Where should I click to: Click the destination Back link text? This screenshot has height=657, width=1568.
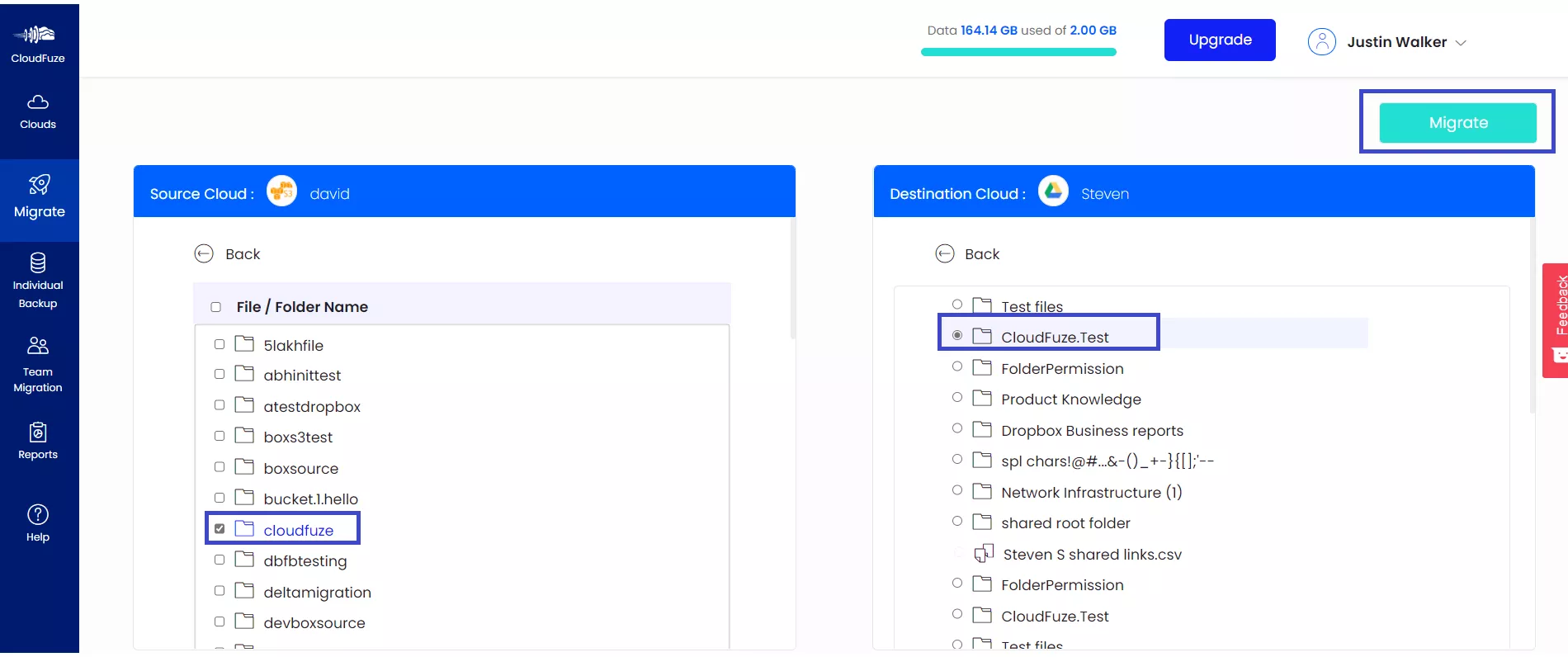coord(982,254)
